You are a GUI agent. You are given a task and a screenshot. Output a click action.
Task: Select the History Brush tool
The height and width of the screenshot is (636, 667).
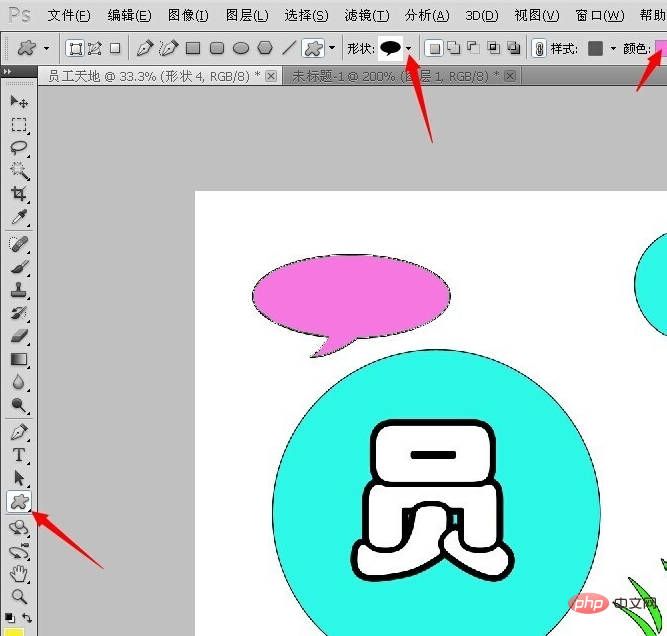[19, 313]
